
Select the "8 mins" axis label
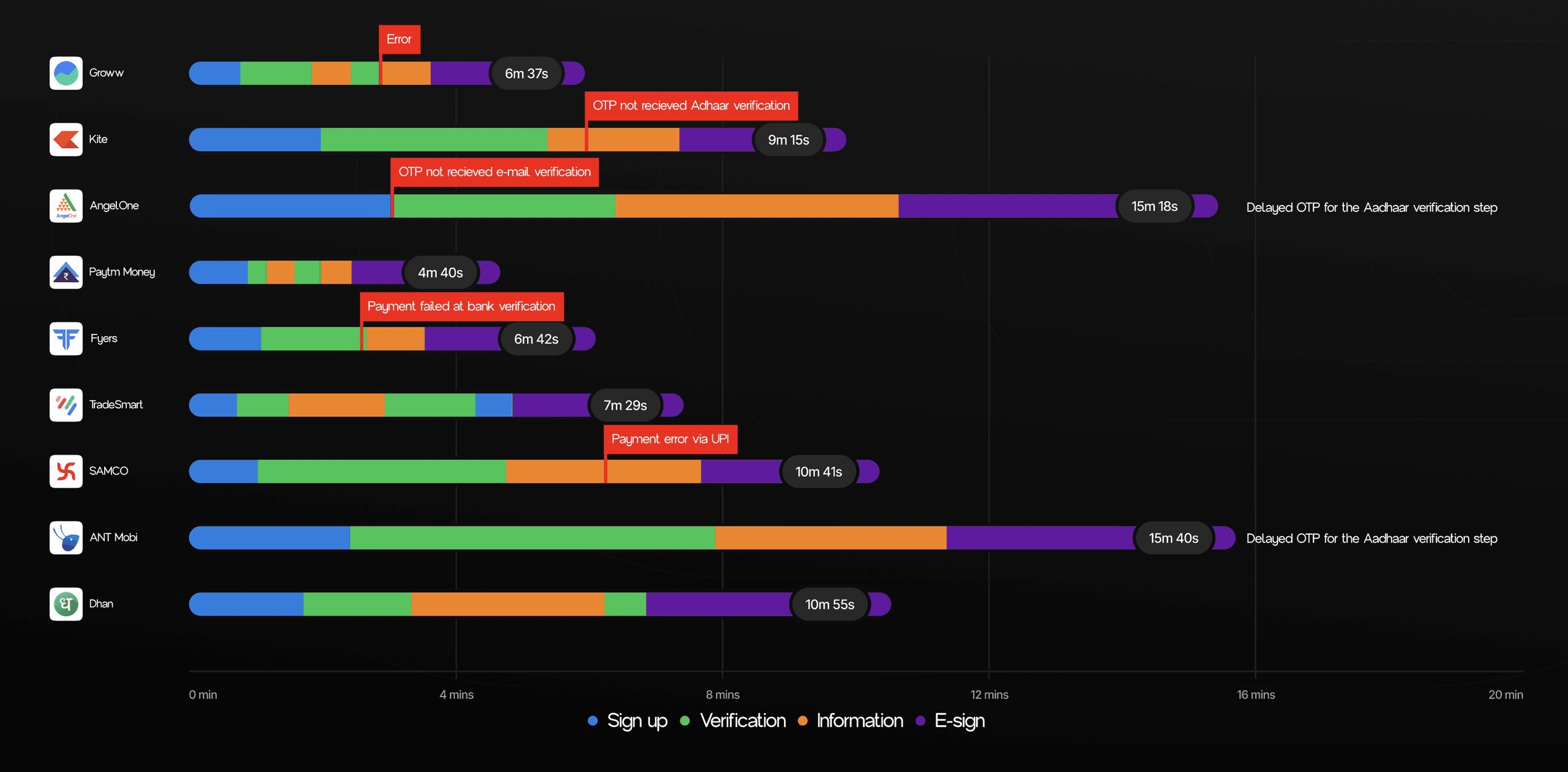[x=722, y=694]
